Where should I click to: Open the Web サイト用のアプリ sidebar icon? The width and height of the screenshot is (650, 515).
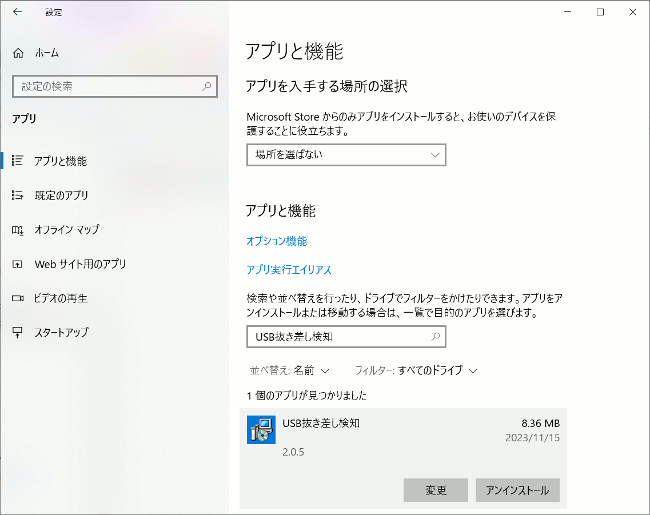click(17, 264)
